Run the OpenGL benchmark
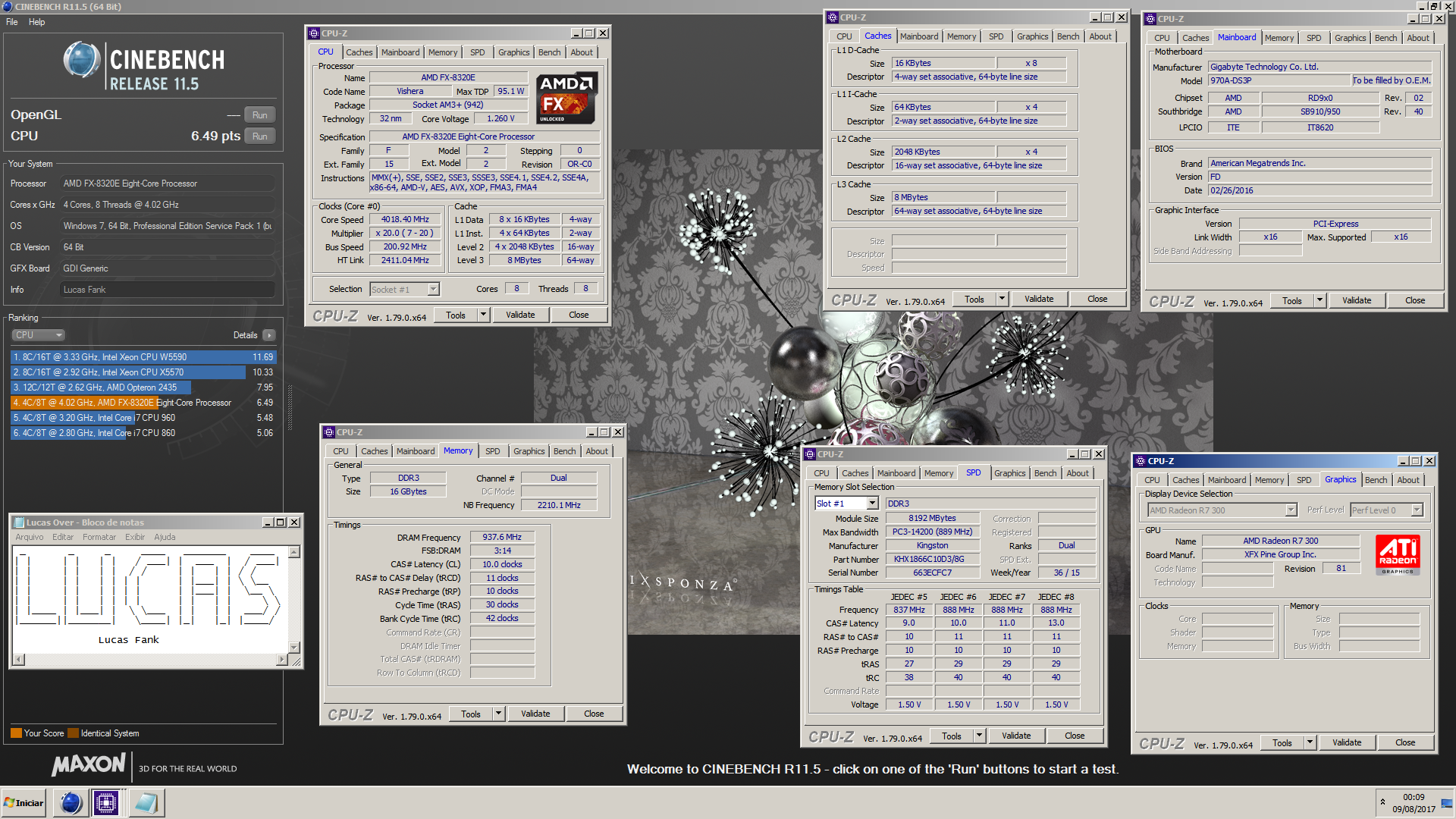 259,115
